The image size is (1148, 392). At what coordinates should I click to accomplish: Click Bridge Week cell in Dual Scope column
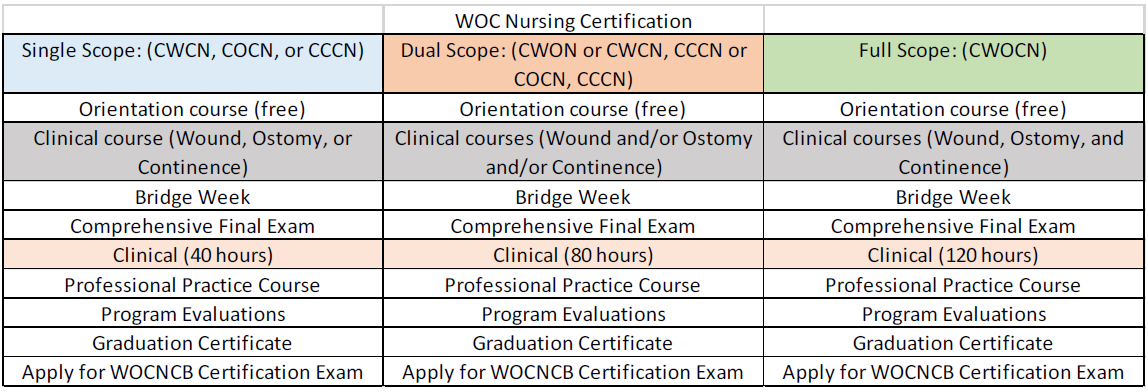tap(573, 196)
